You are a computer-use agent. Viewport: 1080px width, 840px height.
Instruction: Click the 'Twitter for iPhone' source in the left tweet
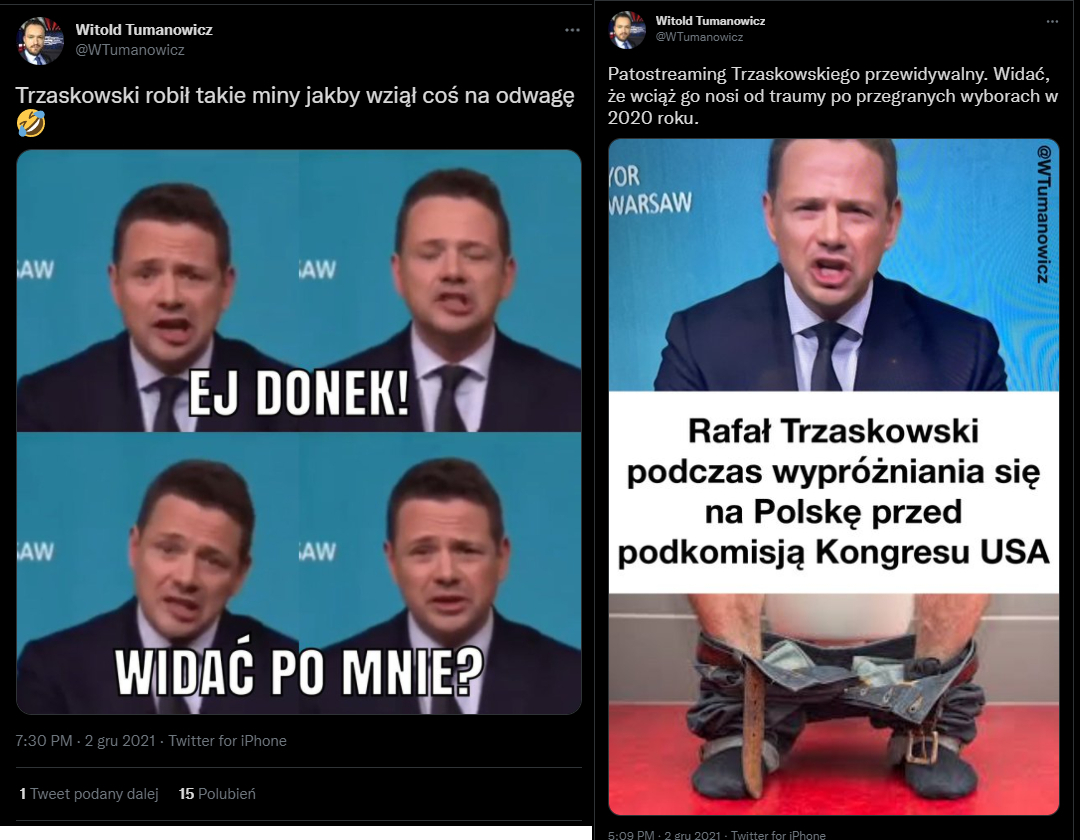(227, 741)
